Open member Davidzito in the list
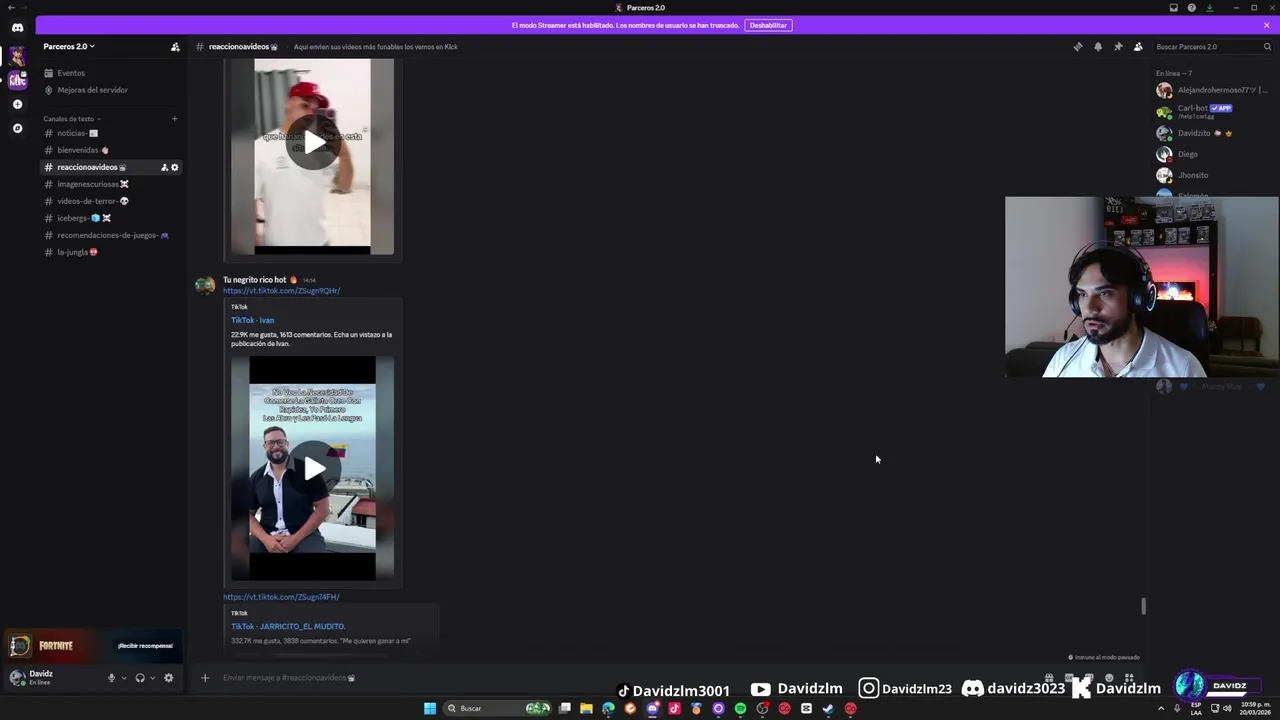1280x720 pixels. pos(1213,133)
